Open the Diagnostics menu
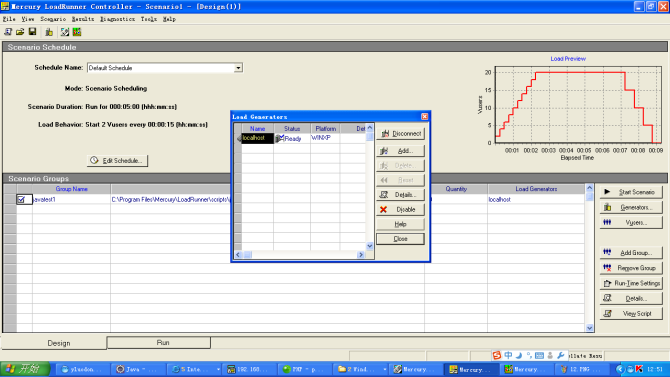670x377 pixels. pos(118,19)
